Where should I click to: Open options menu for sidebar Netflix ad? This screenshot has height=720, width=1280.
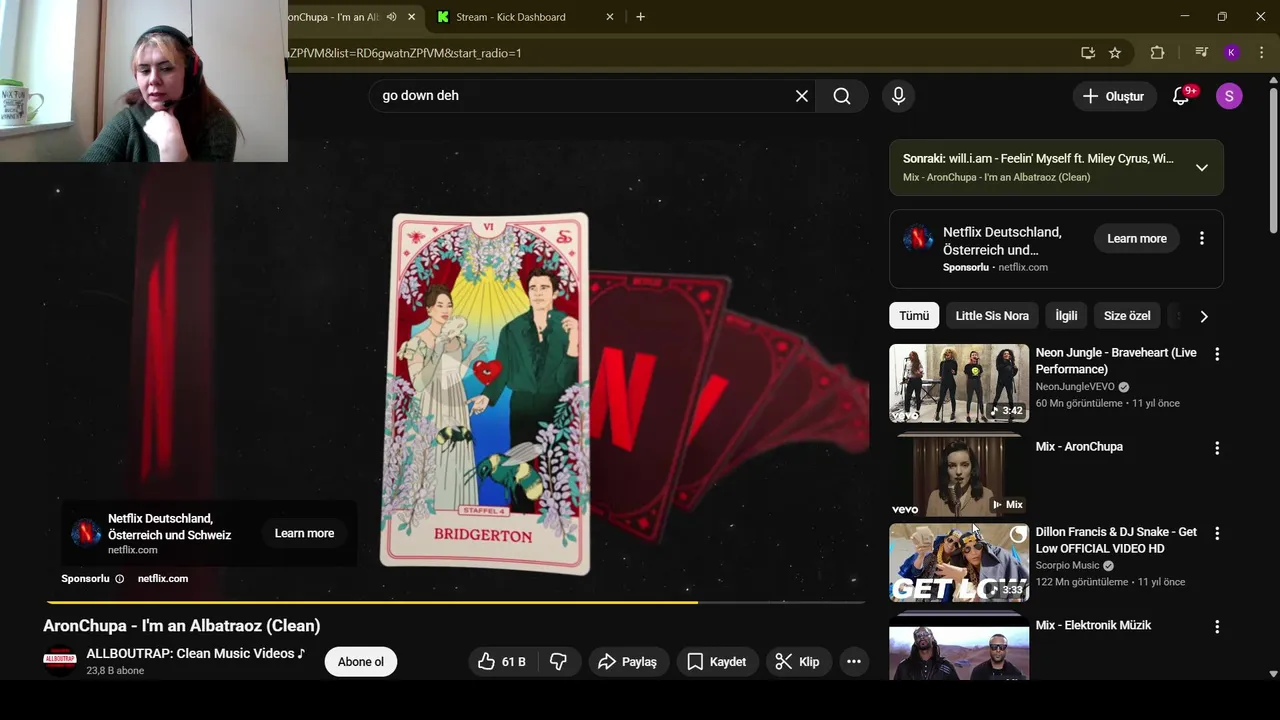(1202, 239)
